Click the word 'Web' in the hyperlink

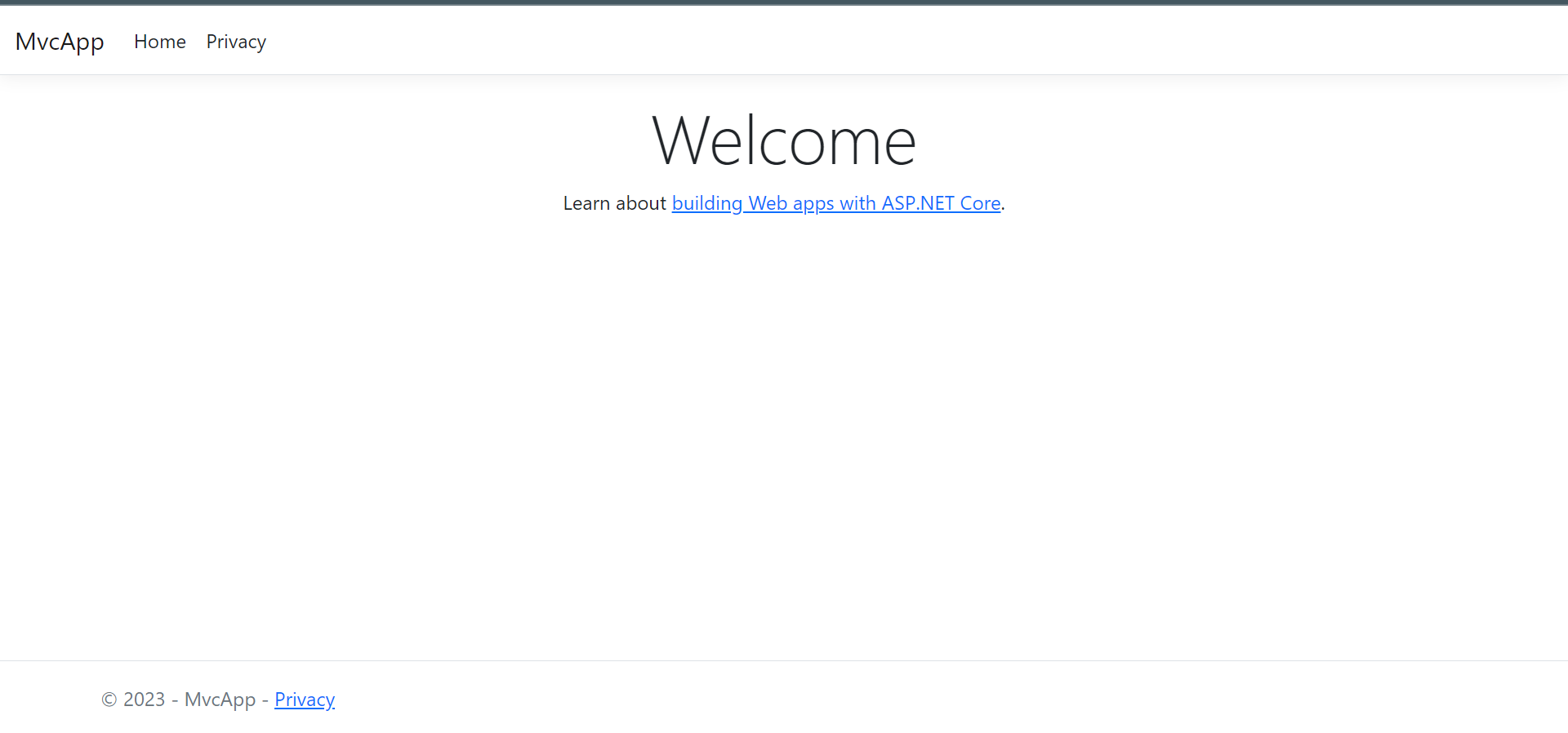click(768, 203)
